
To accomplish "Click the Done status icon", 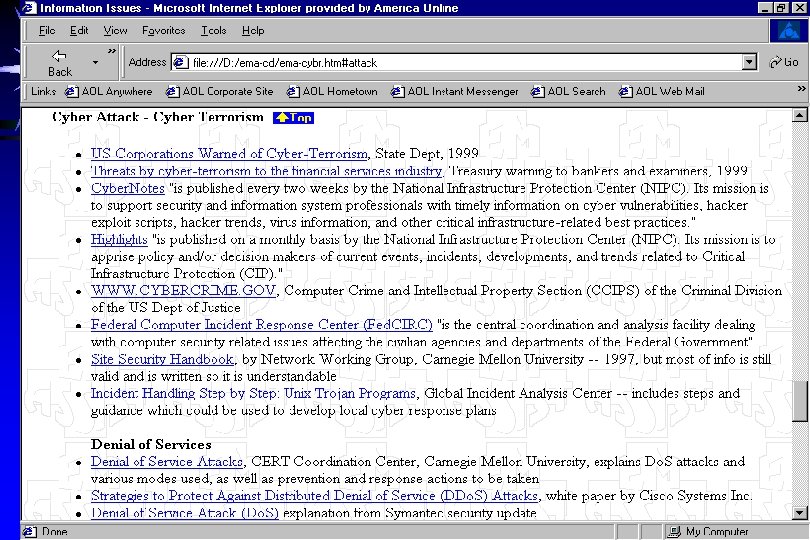I will tap(29, 531).
